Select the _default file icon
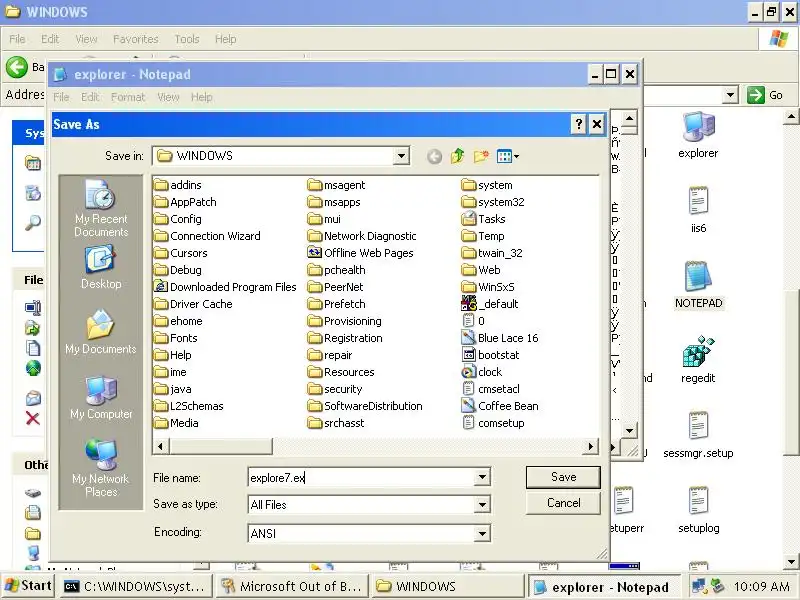The width and height of the screenshot is (800, 600). click(x=490, y=304)
